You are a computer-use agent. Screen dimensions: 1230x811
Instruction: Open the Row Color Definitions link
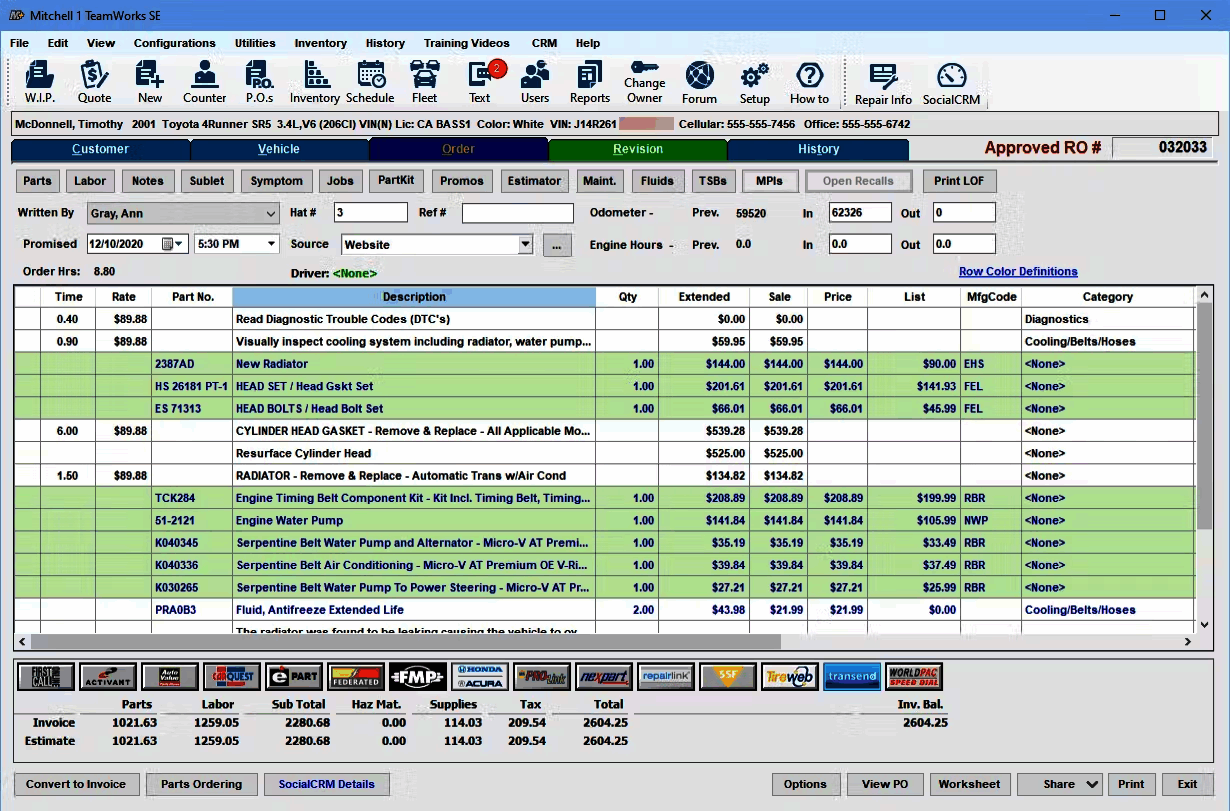1018,272
